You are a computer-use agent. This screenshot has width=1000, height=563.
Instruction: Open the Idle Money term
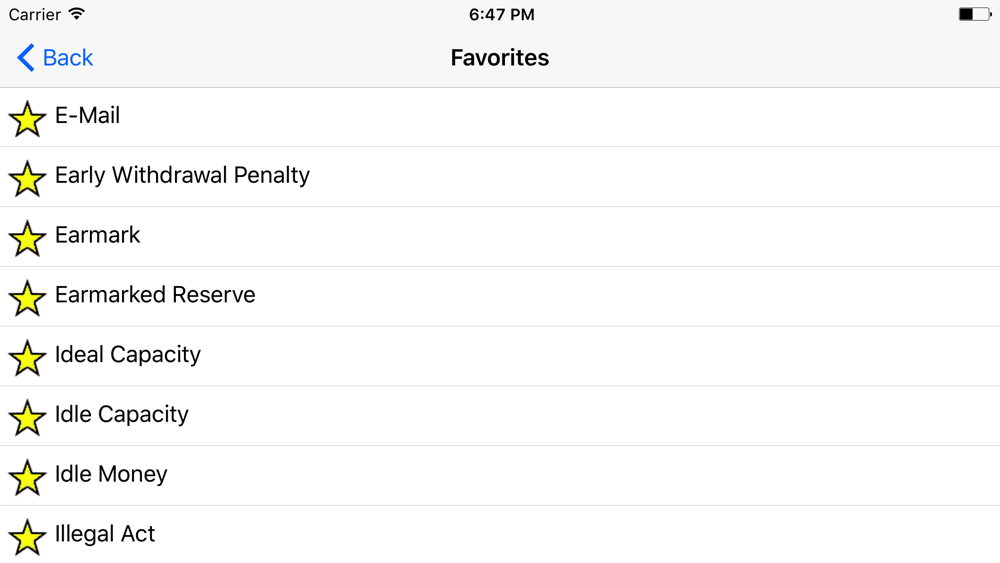click(x=500, y=476)
